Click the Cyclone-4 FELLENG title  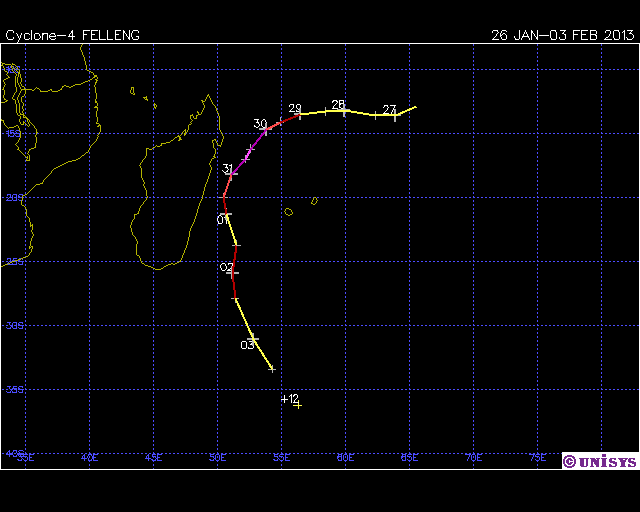click(x=73, y=35)
